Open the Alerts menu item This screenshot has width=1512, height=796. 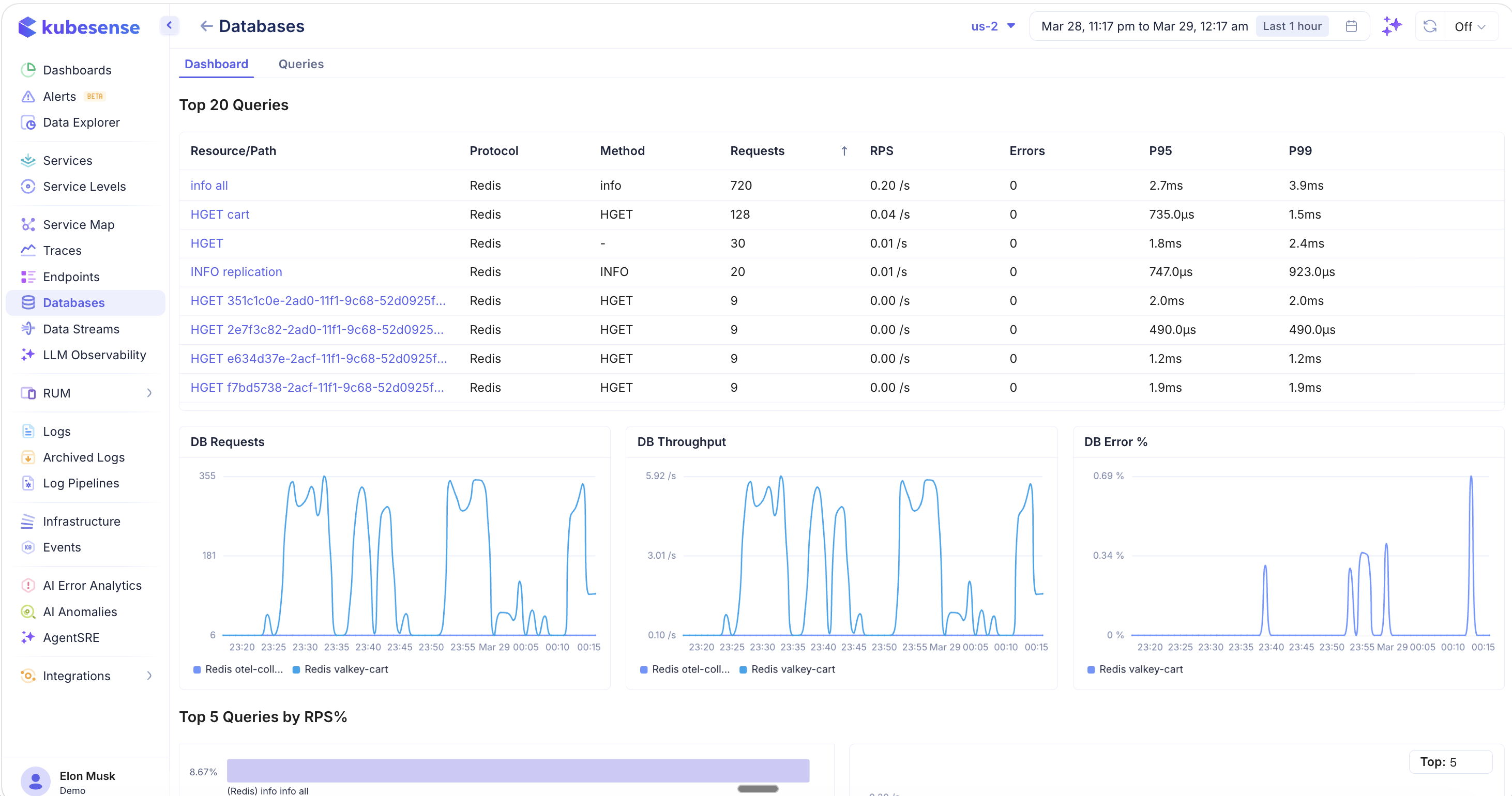click(x=59, y=96)
